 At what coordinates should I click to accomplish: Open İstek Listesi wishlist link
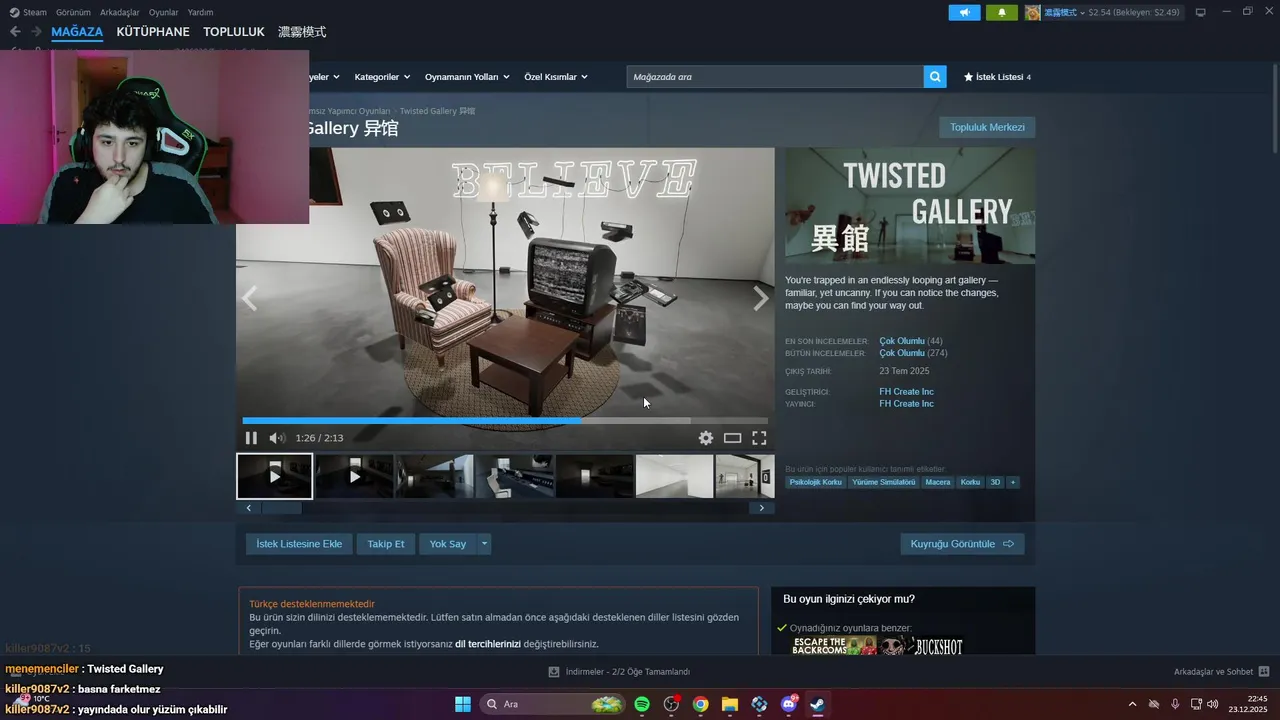(x=997, y=77)
